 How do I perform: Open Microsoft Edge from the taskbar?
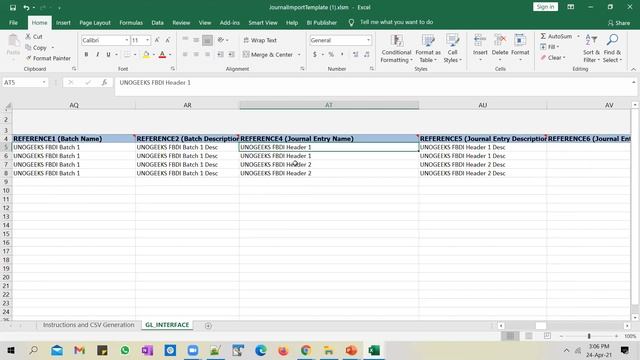pyautogui.click(x=261, y=350)
